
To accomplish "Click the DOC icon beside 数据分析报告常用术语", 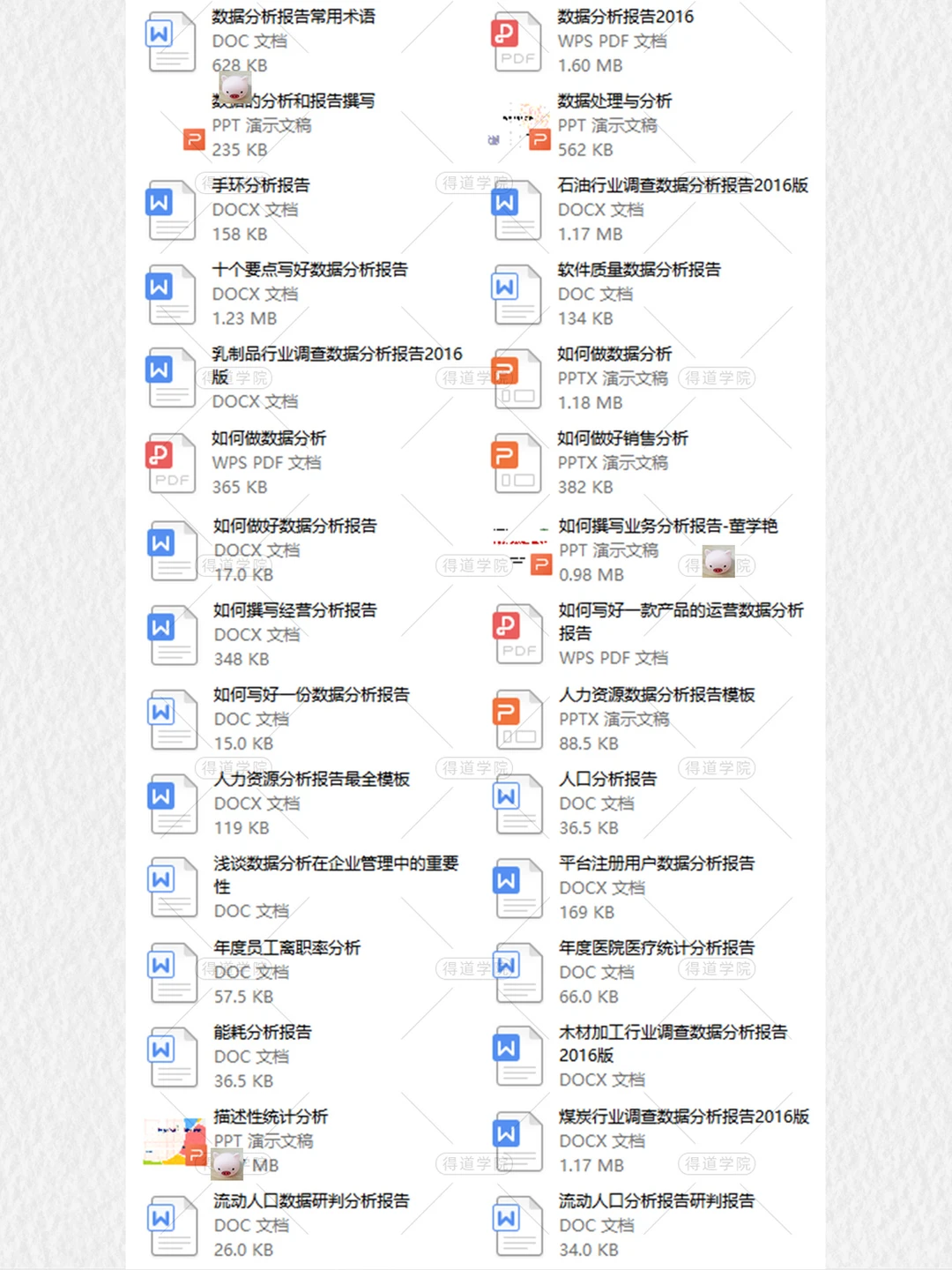I will 170,40.
